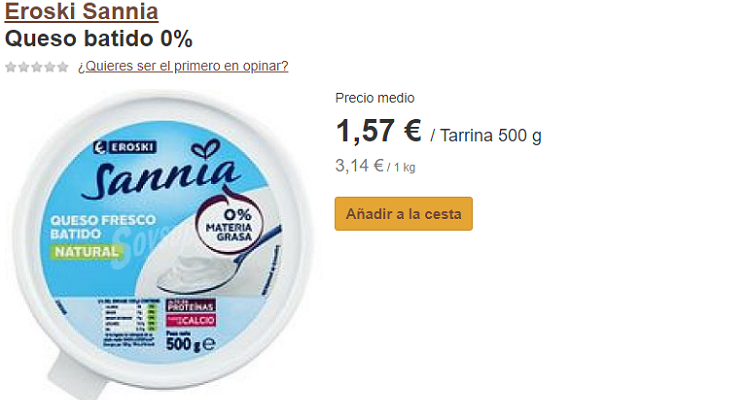Click the Eroski logo on the lid
Image resolution: width=750 pixels, height=400 pixels.
click(125, 147)
